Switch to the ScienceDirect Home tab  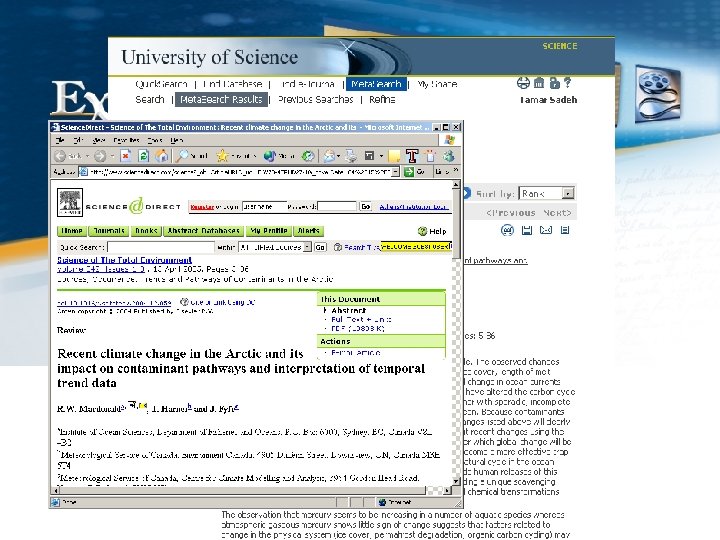(72, 231)
